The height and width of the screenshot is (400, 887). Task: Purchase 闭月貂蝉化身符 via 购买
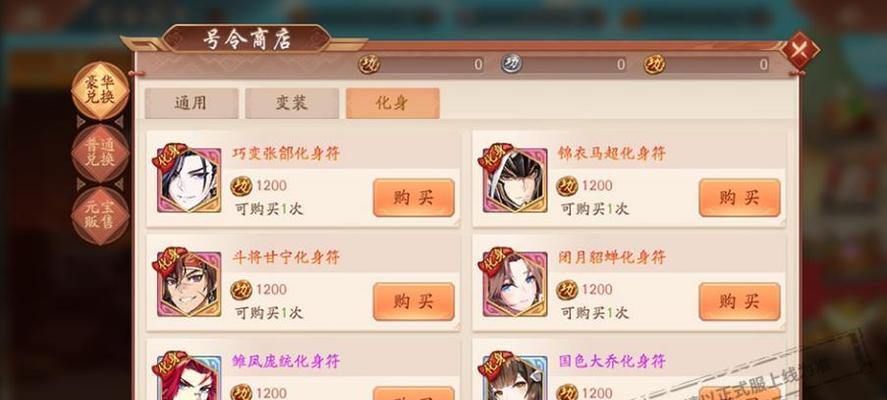[x=739, y=302]
